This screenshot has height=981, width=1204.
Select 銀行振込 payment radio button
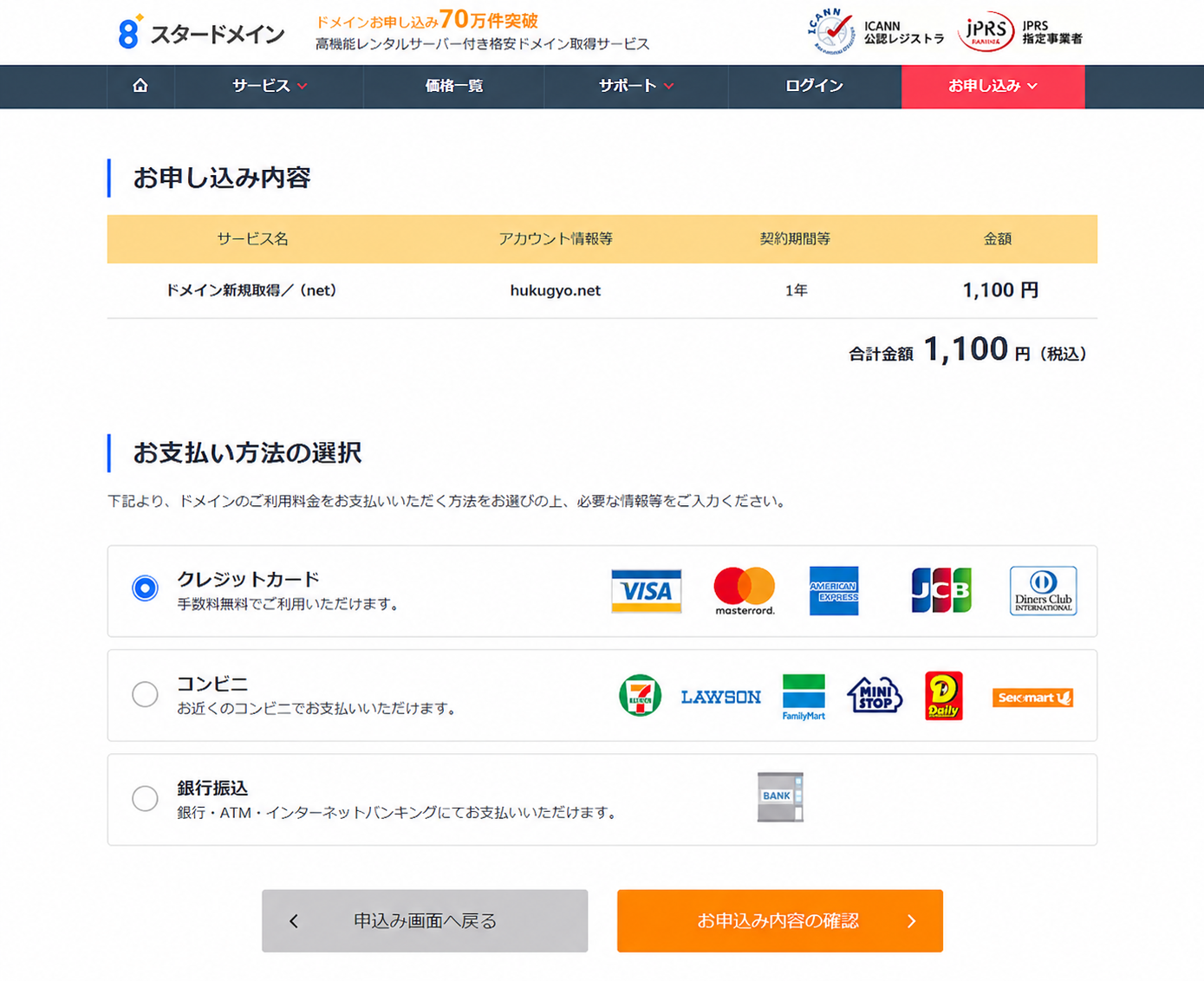click(x=145, y=798)
